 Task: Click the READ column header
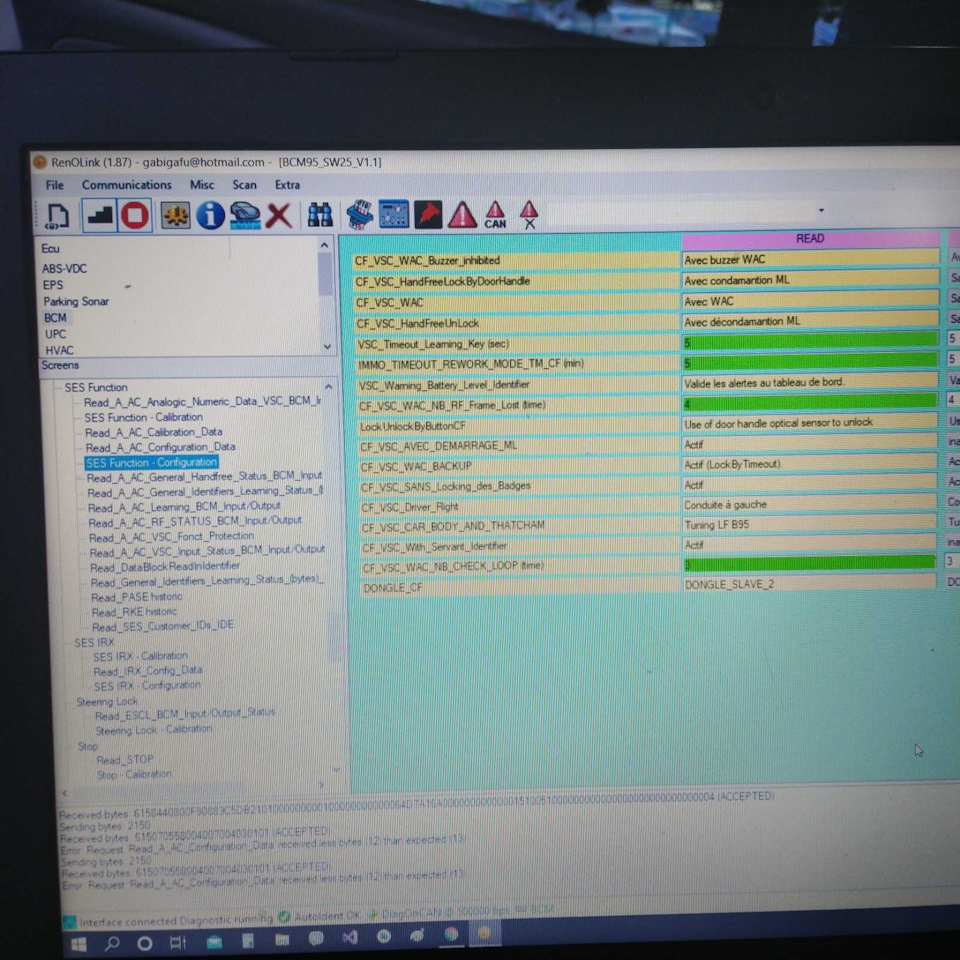click(810, 239)
